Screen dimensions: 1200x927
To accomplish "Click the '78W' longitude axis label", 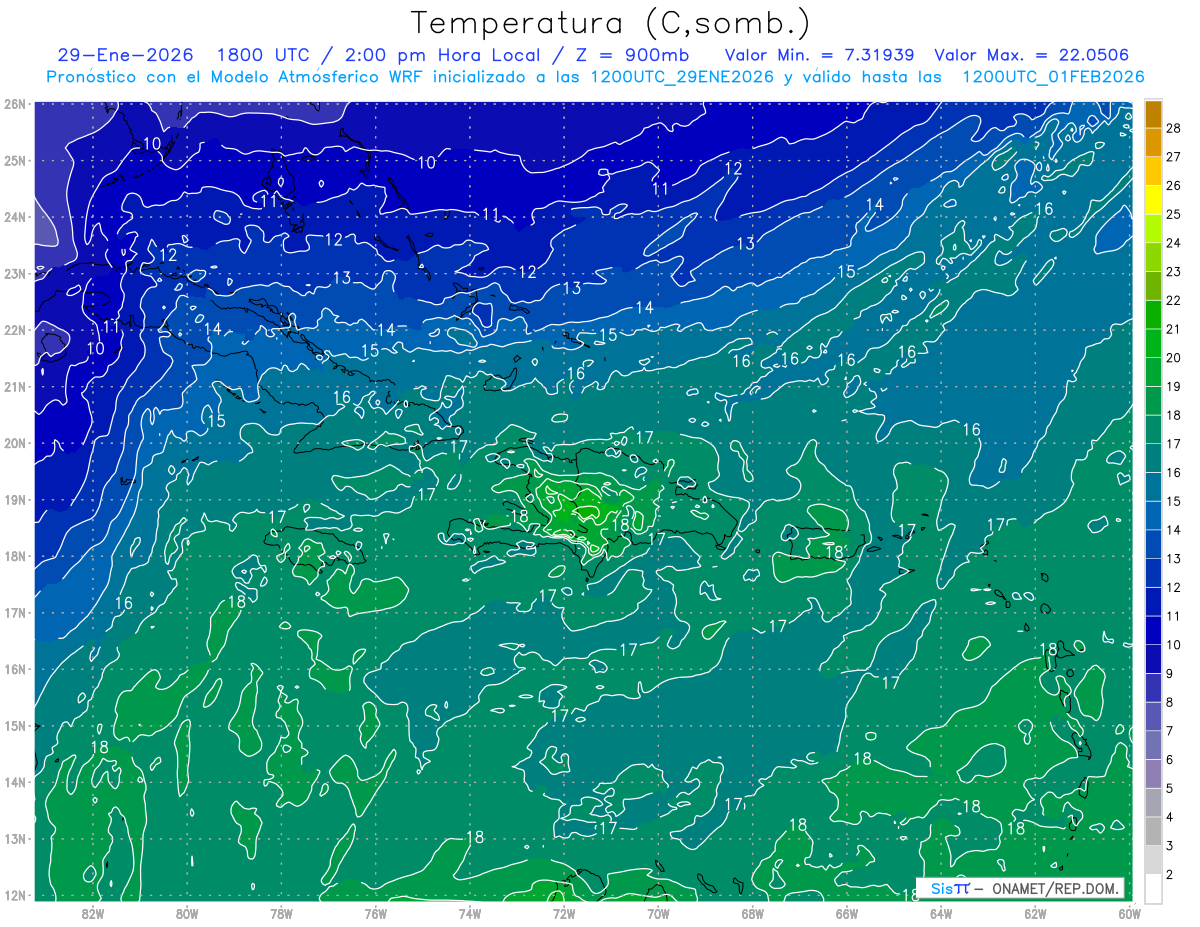I will pos(281,913).
